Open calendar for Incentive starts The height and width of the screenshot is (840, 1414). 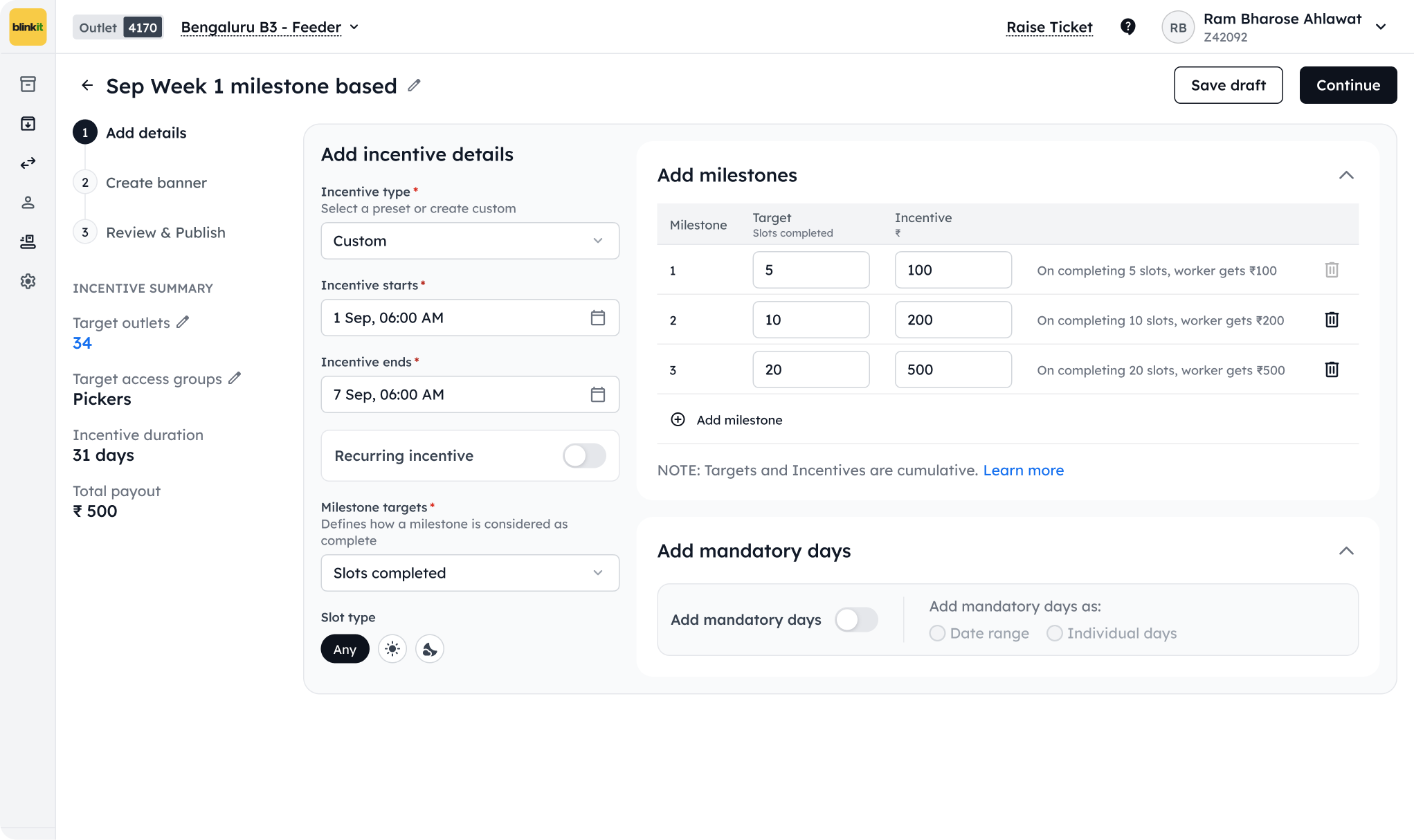pyautogui.click(x=598, y=318)
